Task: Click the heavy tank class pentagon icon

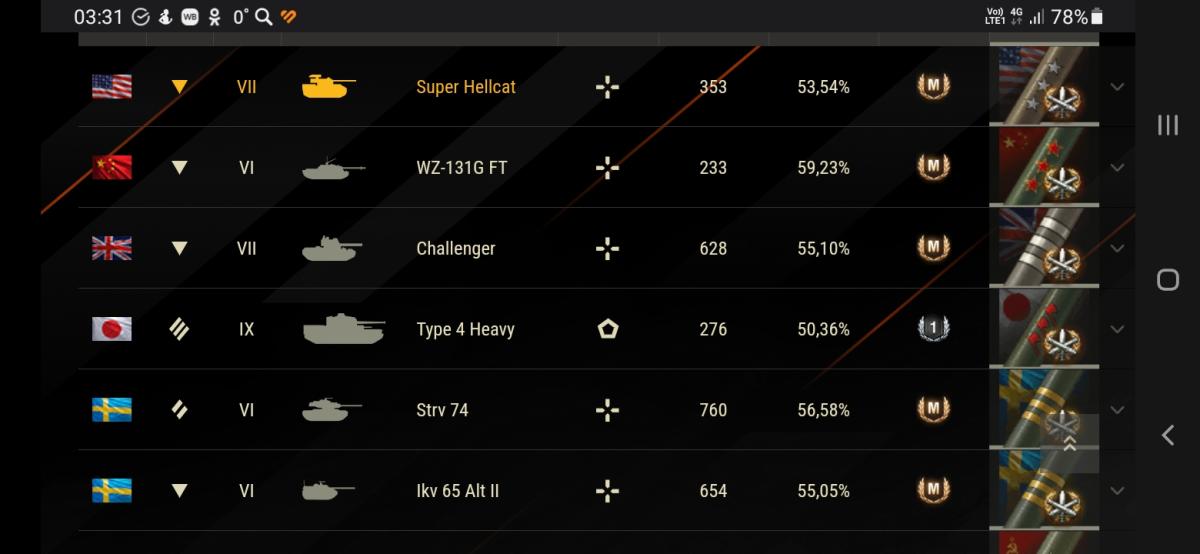Action: pyautogui.click(x=607, y=329)
